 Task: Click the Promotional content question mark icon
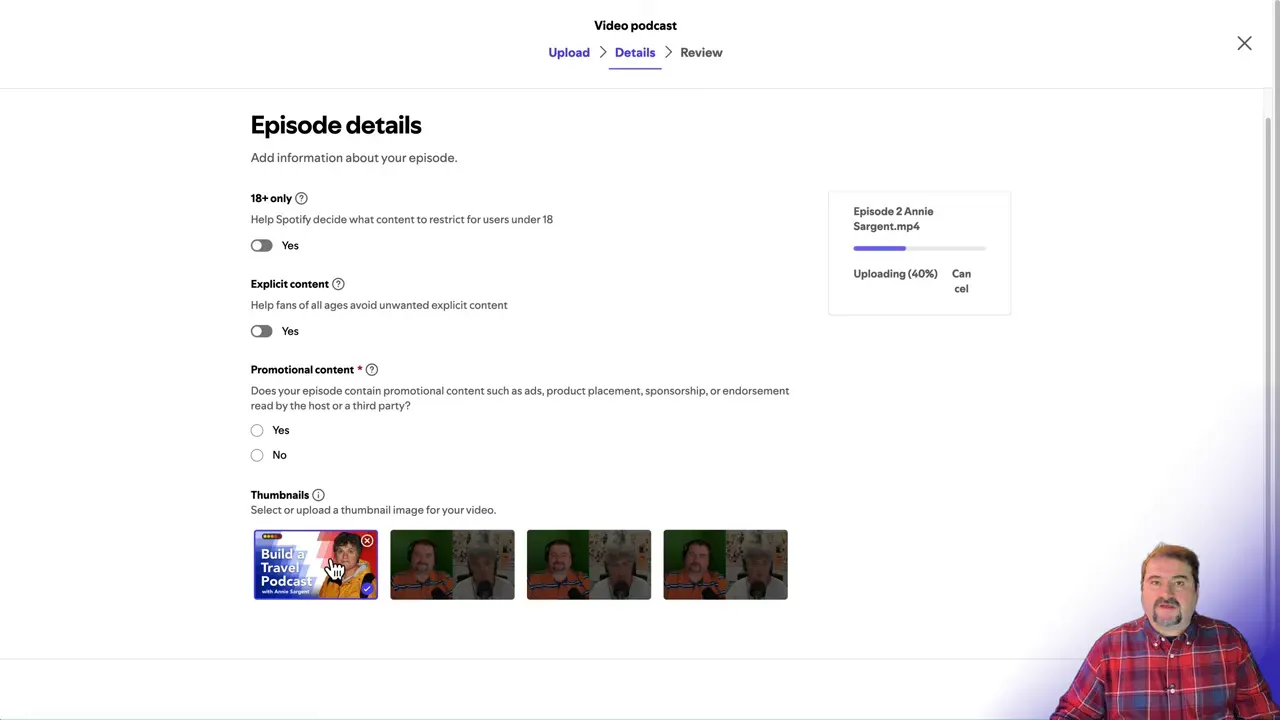pyautogui.click(x=371, y=369)
